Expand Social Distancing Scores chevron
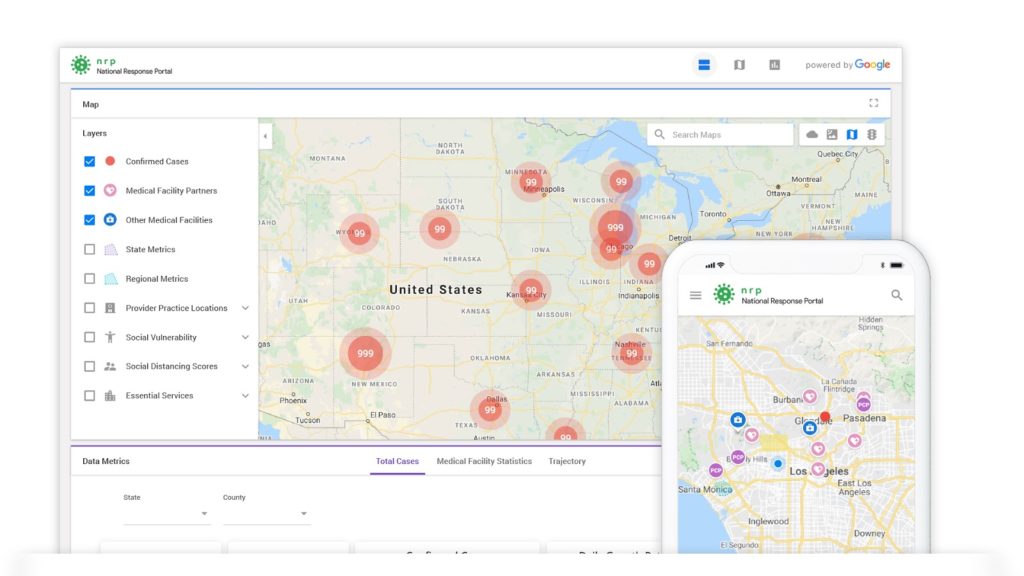The width and height of the screenshot is (1024, 576). click(x=246, y=366)
